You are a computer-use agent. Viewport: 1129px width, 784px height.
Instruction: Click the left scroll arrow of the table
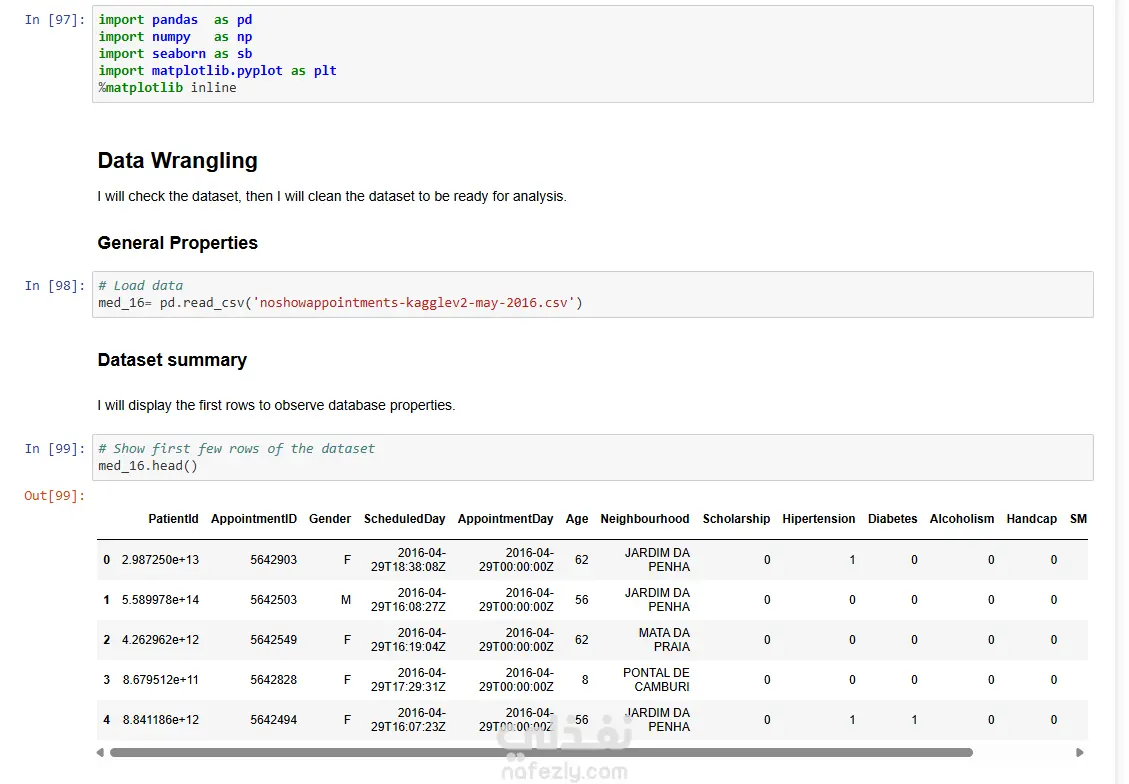[101, 752]
